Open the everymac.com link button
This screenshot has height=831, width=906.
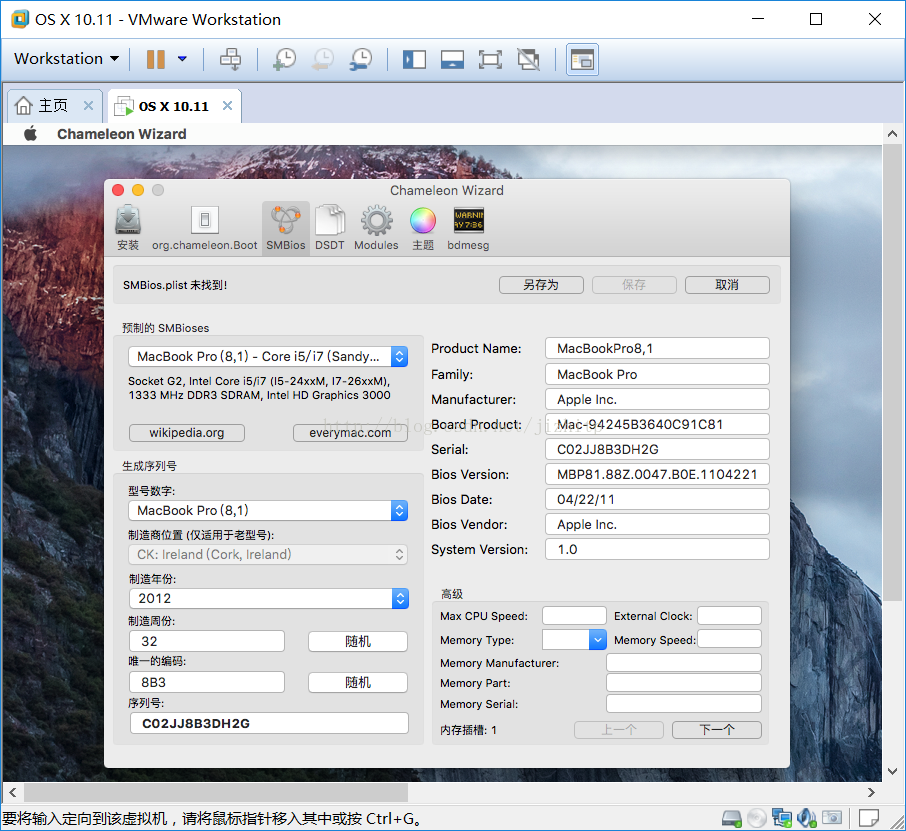coord(350,433)
